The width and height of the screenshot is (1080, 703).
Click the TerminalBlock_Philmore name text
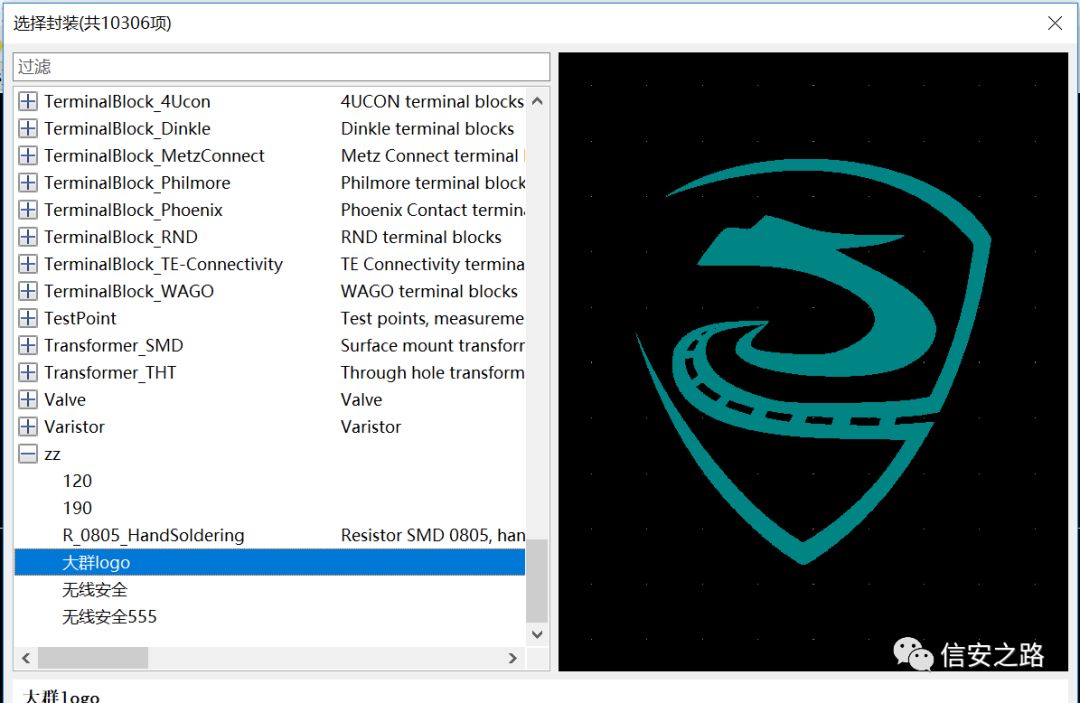pyautogui.click(x=137, y=182)
